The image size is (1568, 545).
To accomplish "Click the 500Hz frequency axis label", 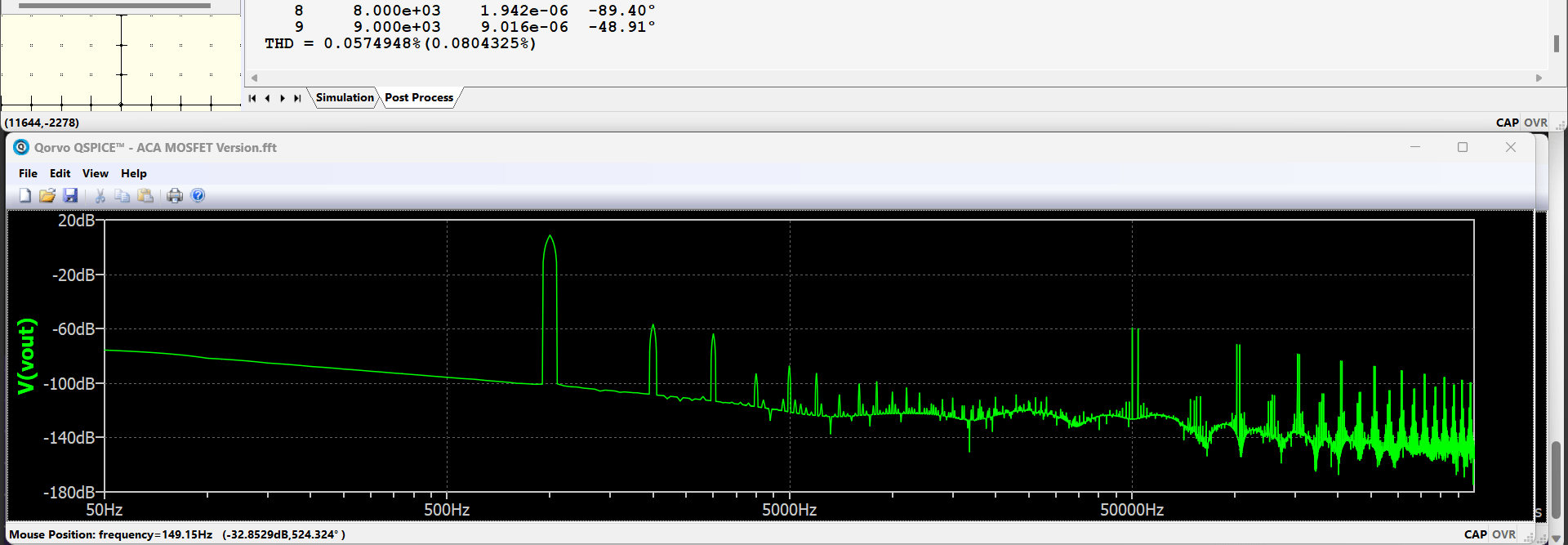I will pos(447,510).
